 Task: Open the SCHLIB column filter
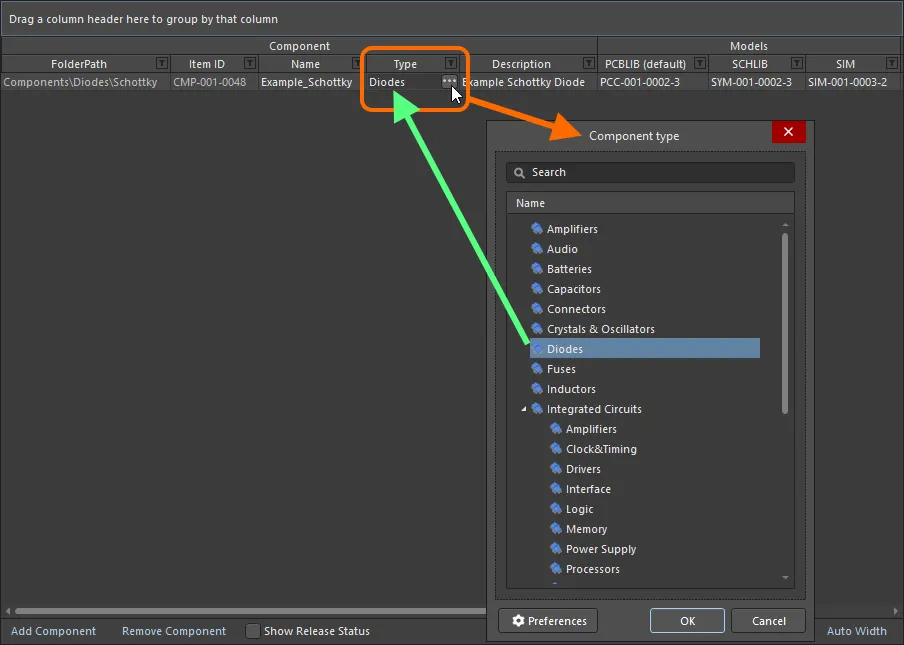[x=797, y=63]
